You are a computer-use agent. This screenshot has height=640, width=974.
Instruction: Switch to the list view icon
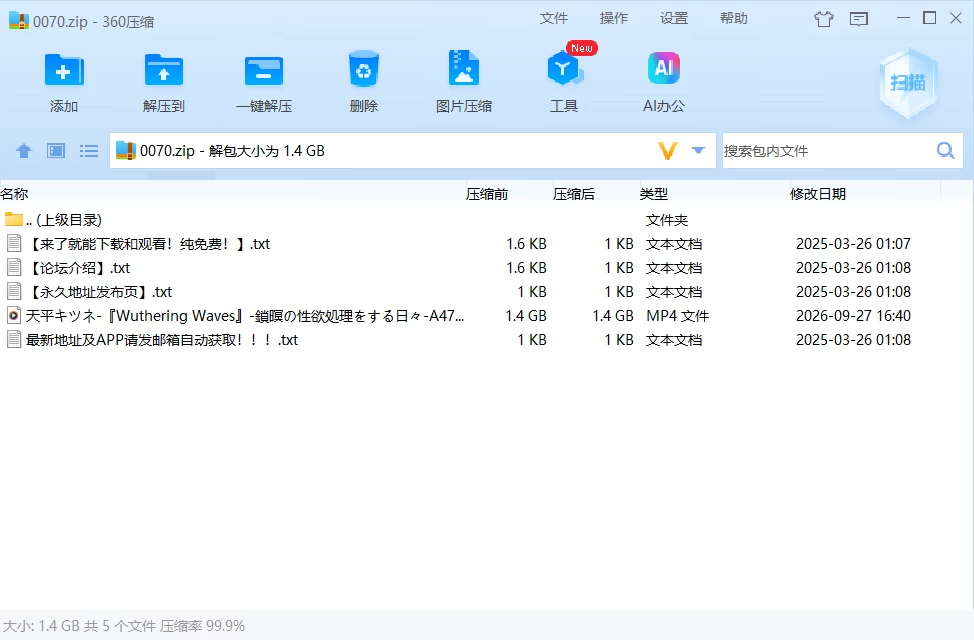coord(89,150)
